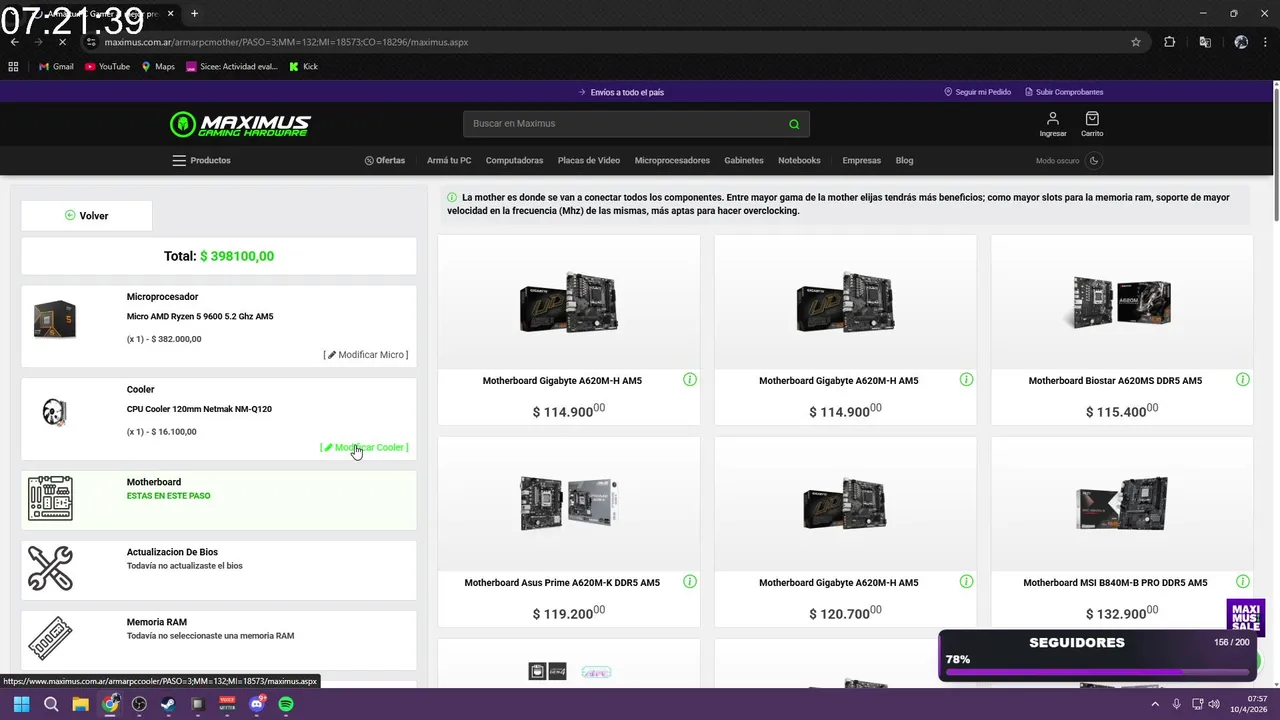Select Motherboard Biostar A620MS DDR5 AM5 image
This screenshot has height=720, width=1280.
tap(1122, 302)
